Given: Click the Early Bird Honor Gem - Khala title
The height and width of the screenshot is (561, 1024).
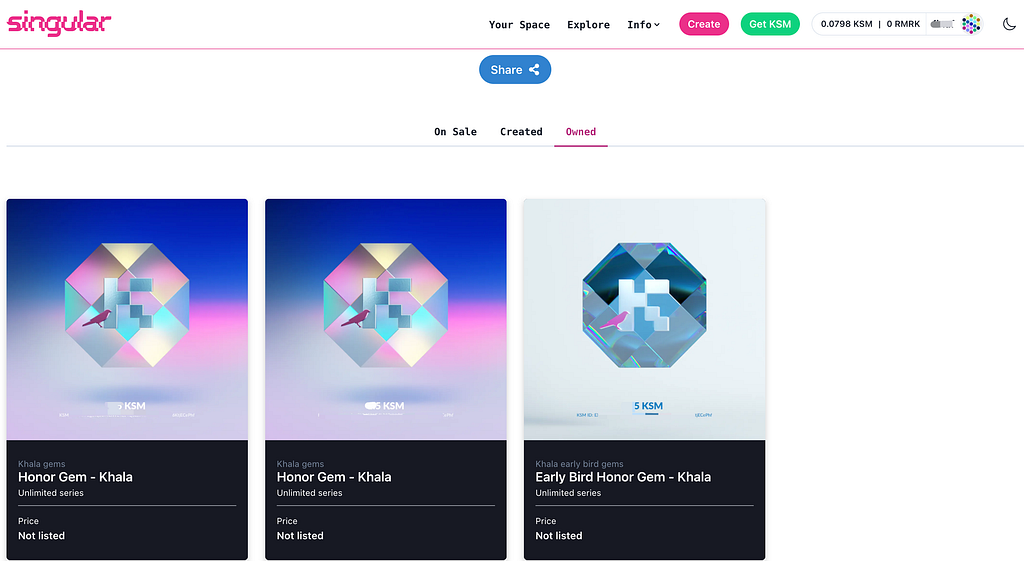Looking at the screenshot, I should click(623, 477).
